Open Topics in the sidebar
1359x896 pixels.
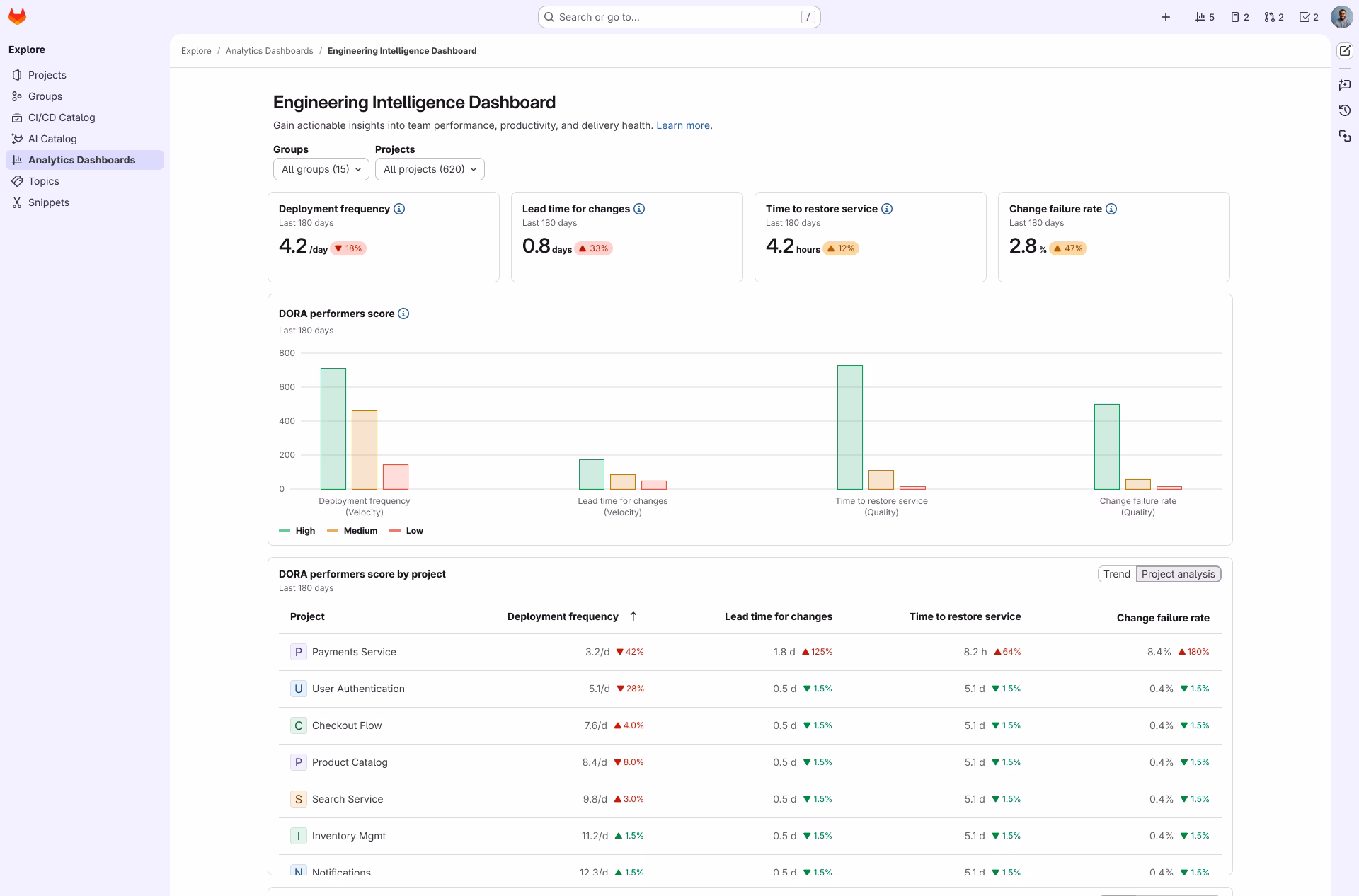pos(85,181)
